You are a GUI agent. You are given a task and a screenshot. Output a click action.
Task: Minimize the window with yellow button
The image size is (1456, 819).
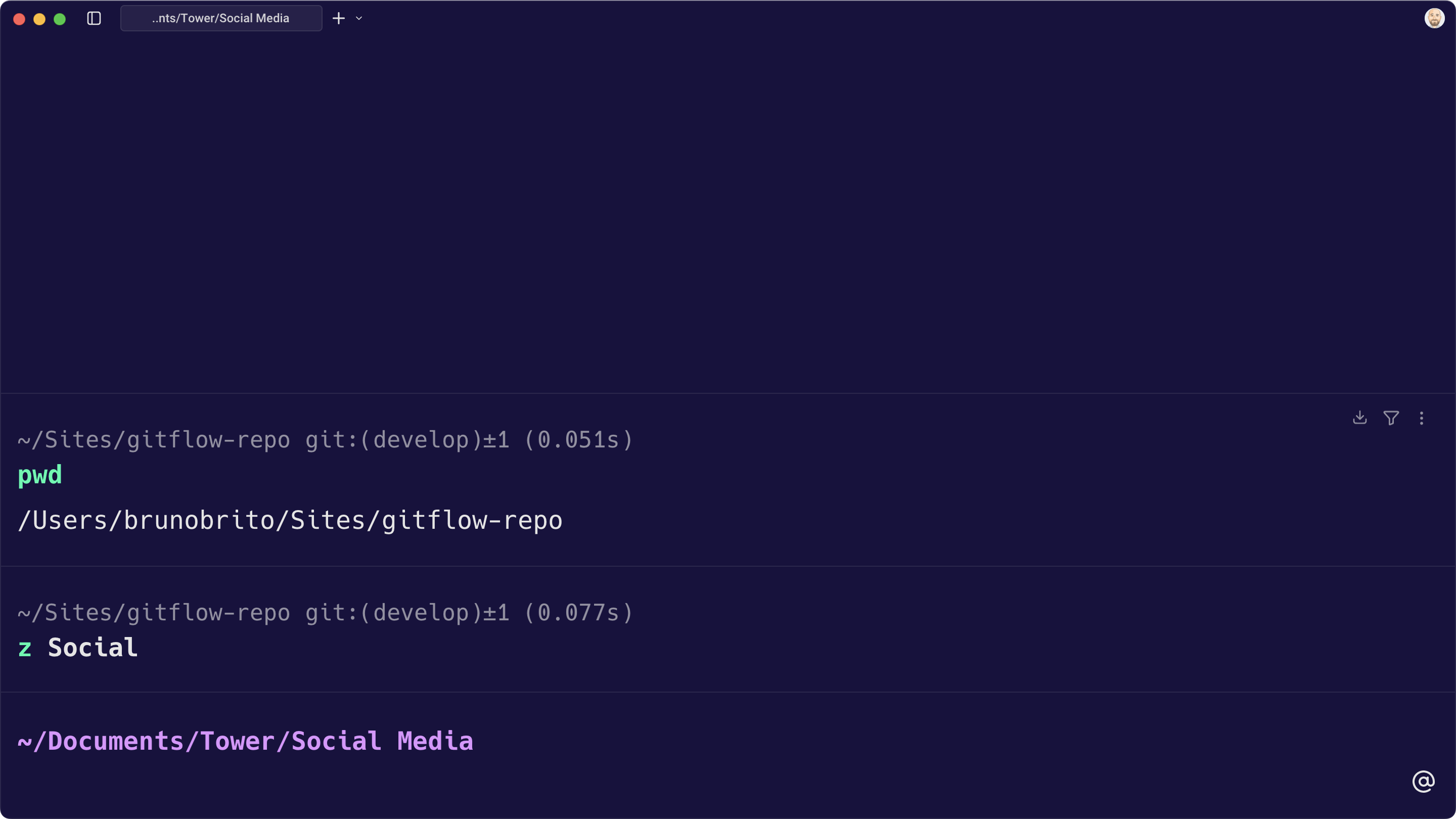pyautogui.click(x=39, y=19)
